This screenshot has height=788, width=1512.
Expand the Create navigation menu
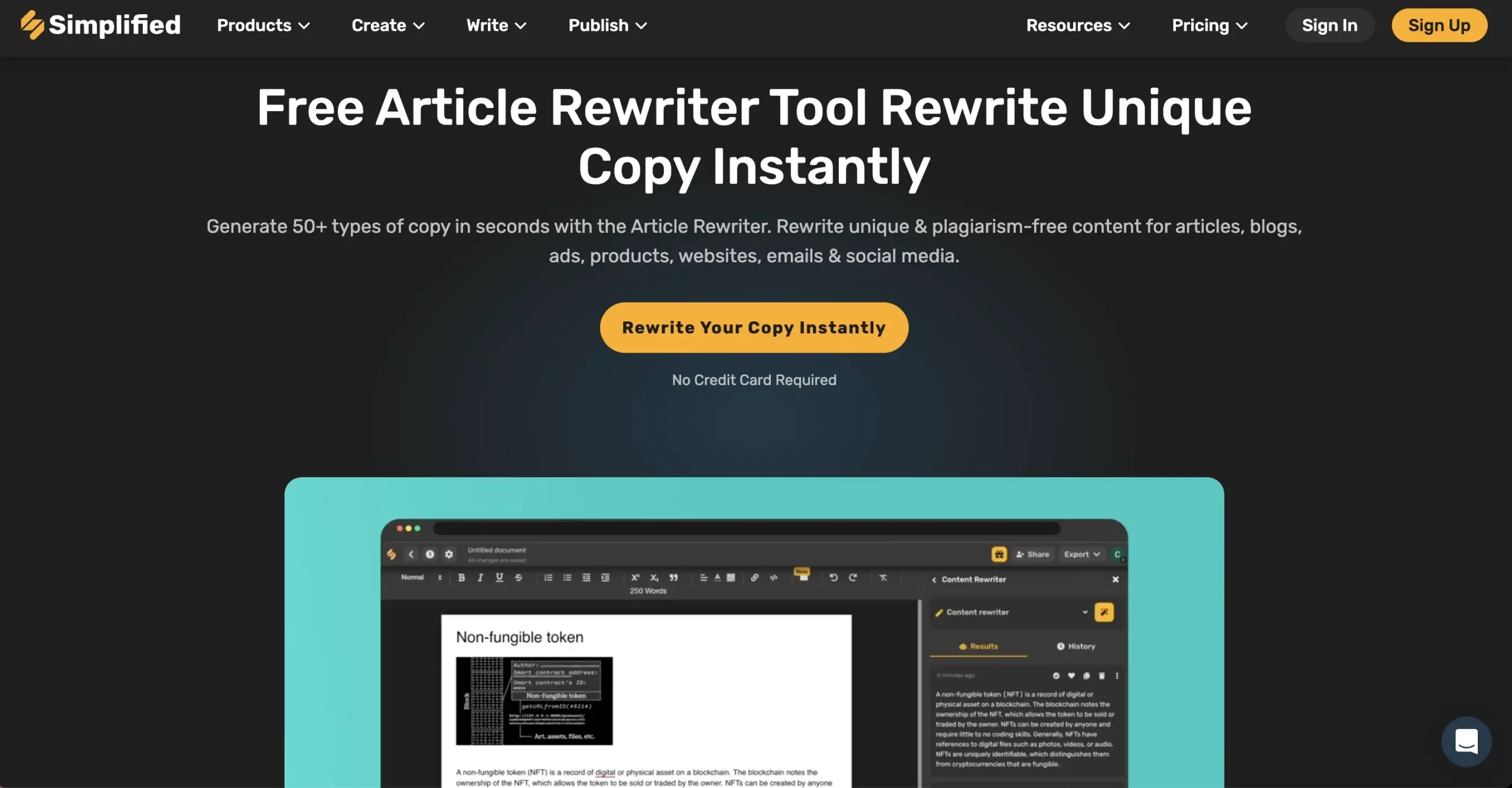388,25
